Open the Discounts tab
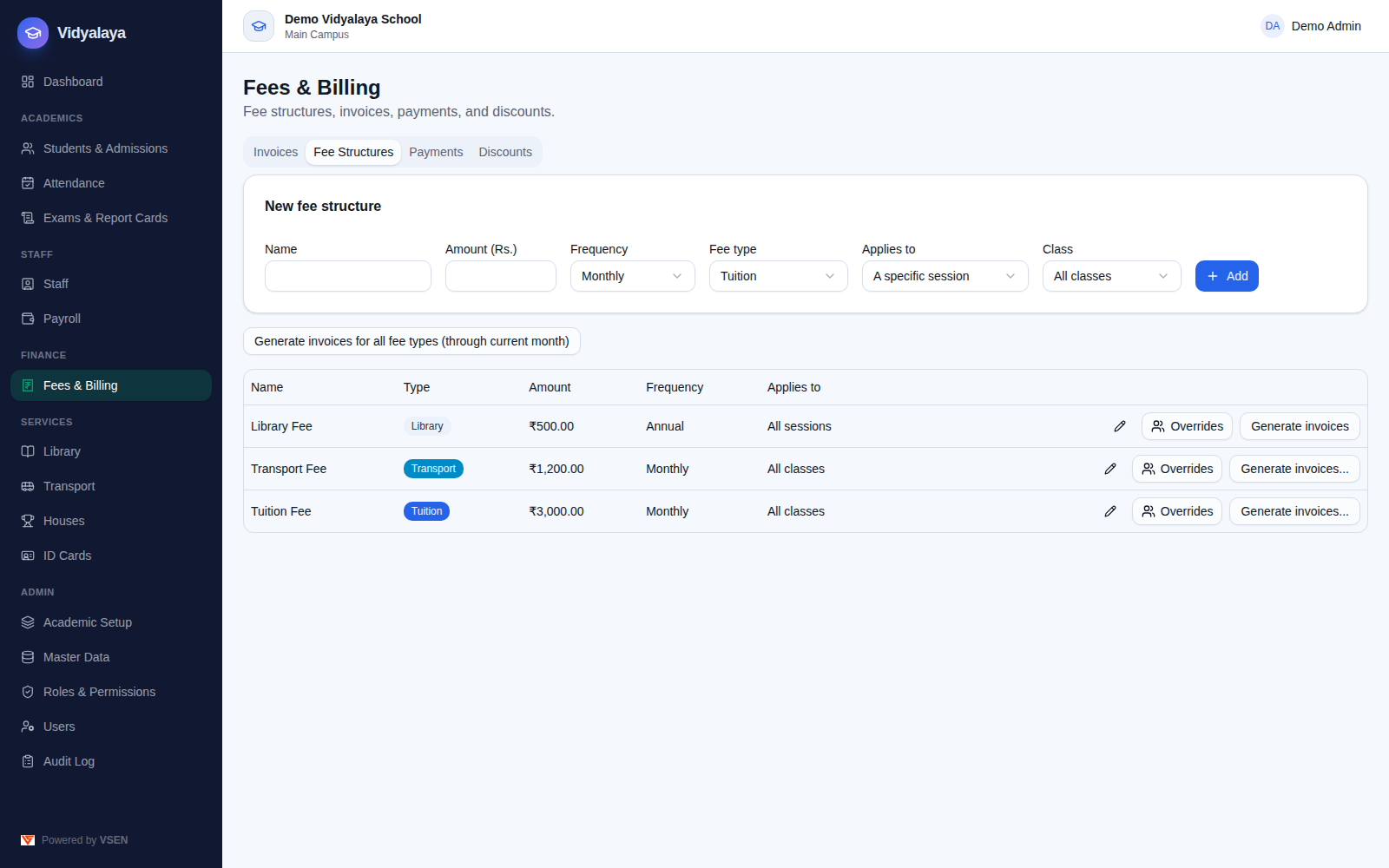 505,152
